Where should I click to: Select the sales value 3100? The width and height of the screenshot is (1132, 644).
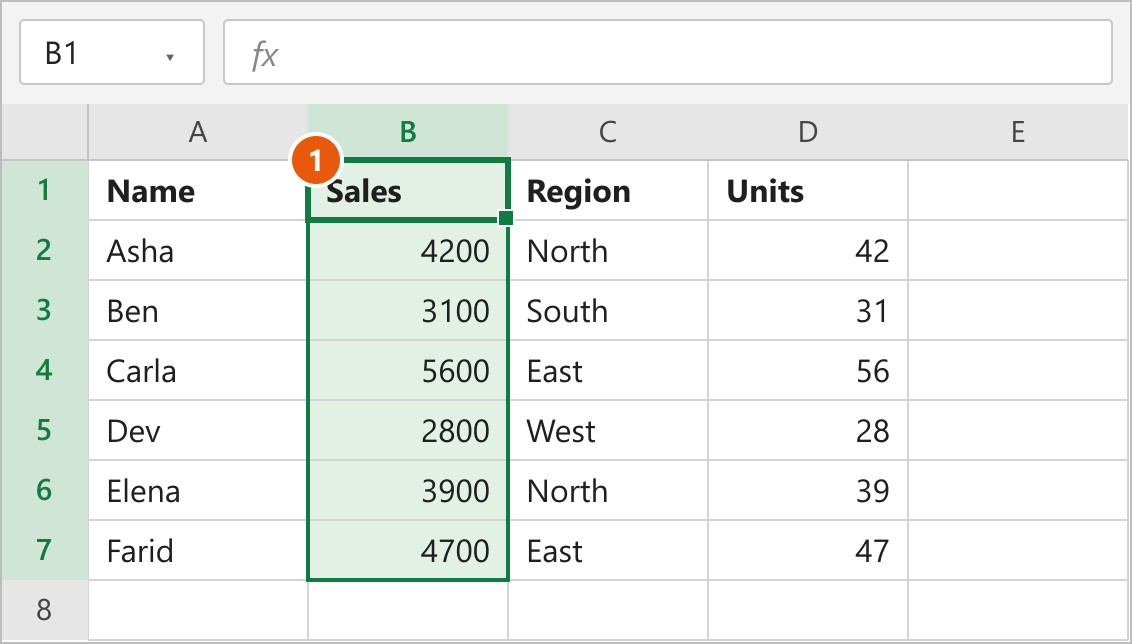tap(408, 310)
